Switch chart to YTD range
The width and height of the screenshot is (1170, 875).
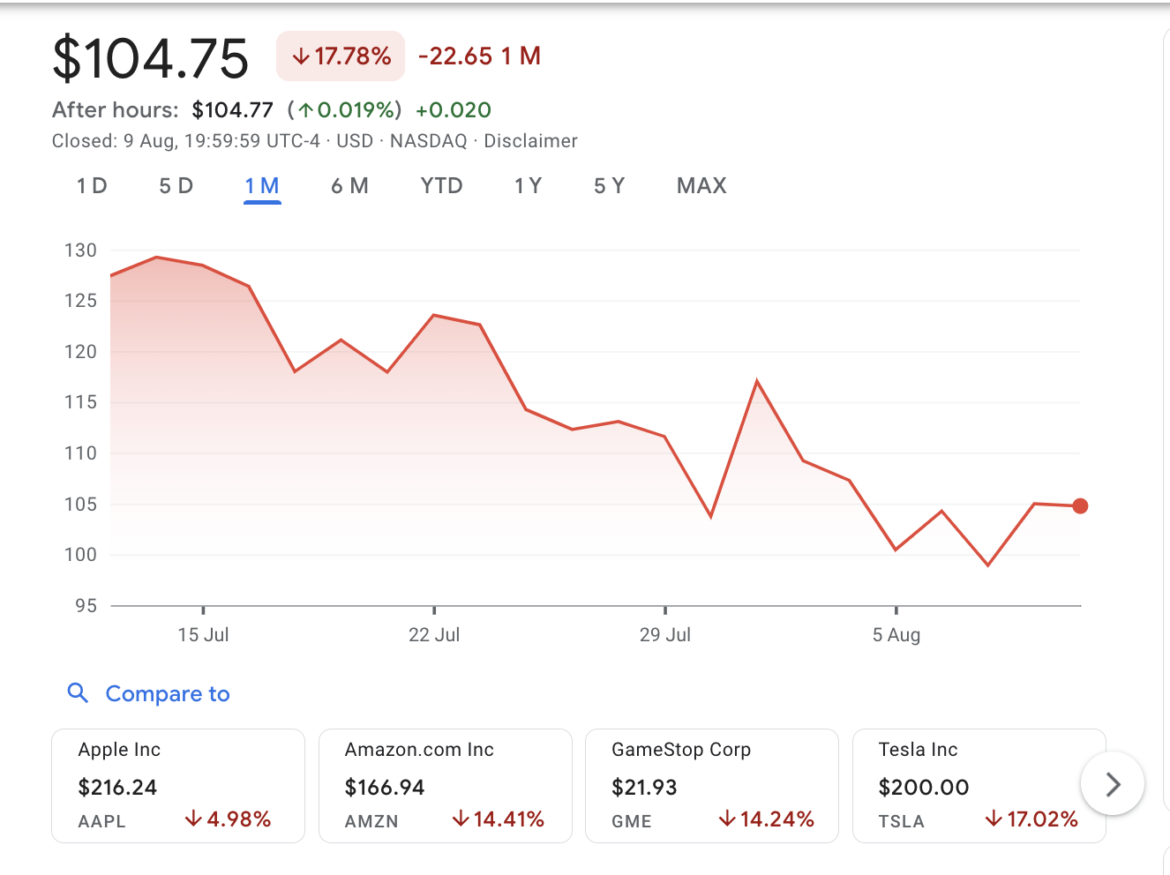pyautogui.click(x=441, y=186)
